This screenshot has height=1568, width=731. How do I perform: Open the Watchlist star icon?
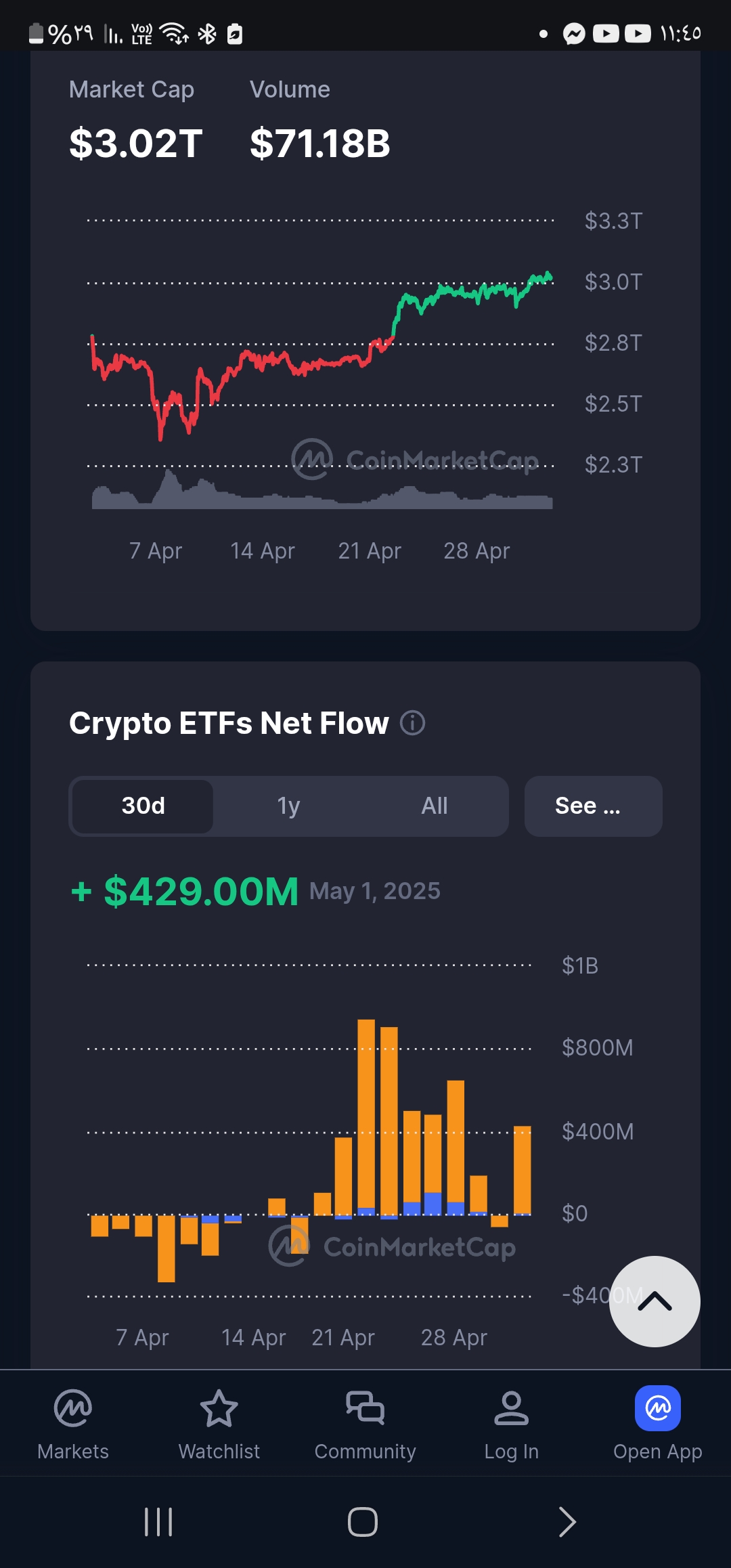click(x=219, y=1408)
